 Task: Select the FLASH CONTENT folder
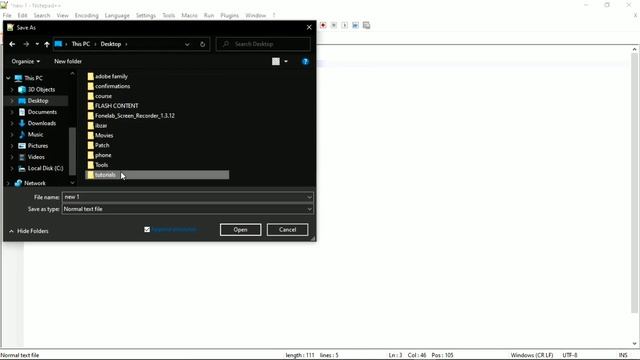(x=116, y=106)
